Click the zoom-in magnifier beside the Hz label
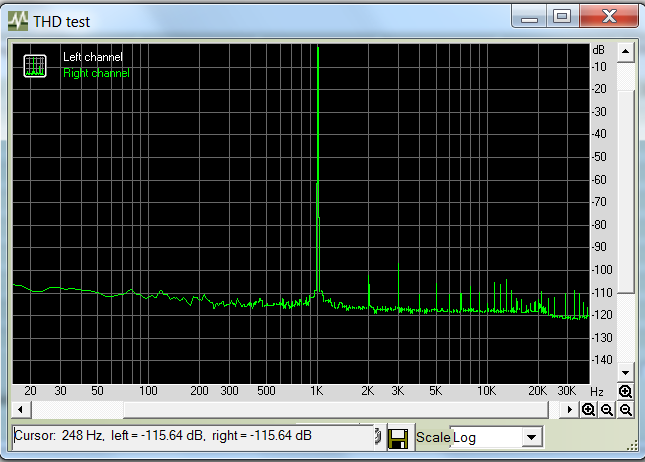 coord(625,391)
